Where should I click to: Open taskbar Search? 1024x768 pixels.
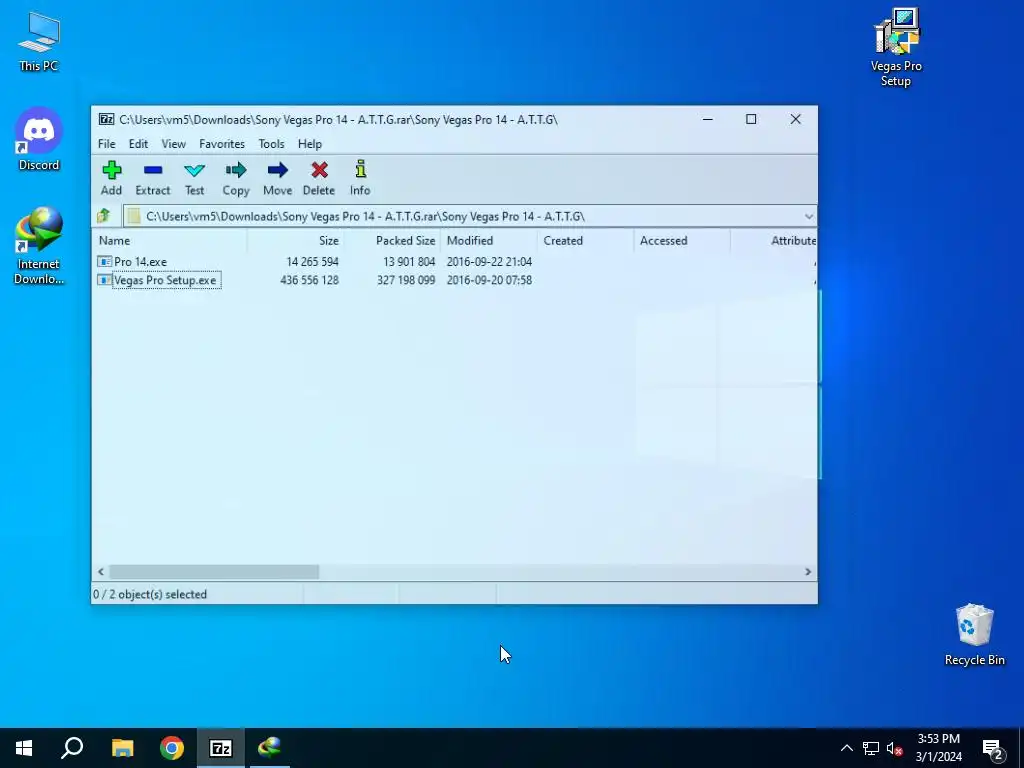click(x=72, y=748)
